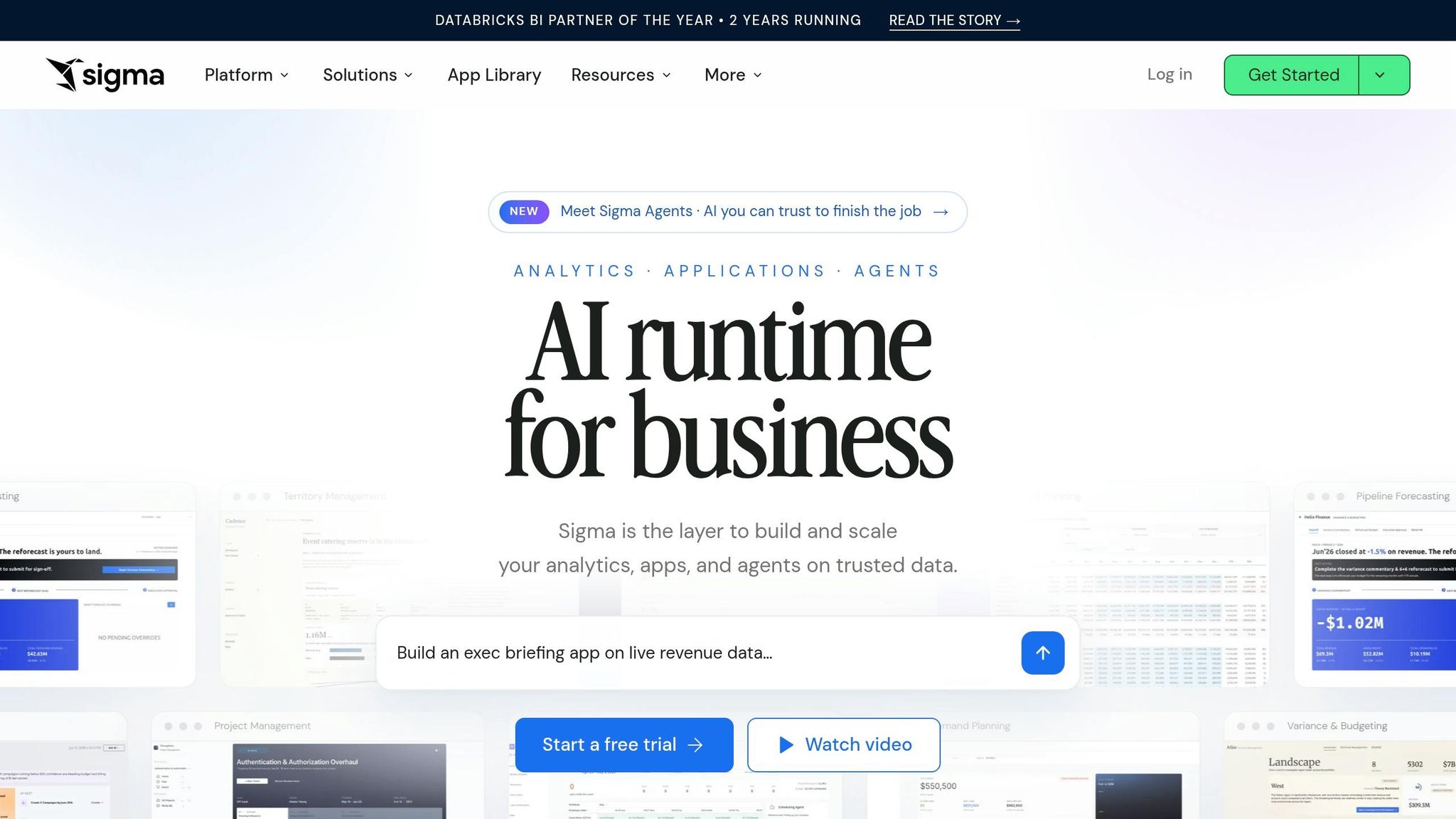Click the play icon in Watch video

[786, 744]
